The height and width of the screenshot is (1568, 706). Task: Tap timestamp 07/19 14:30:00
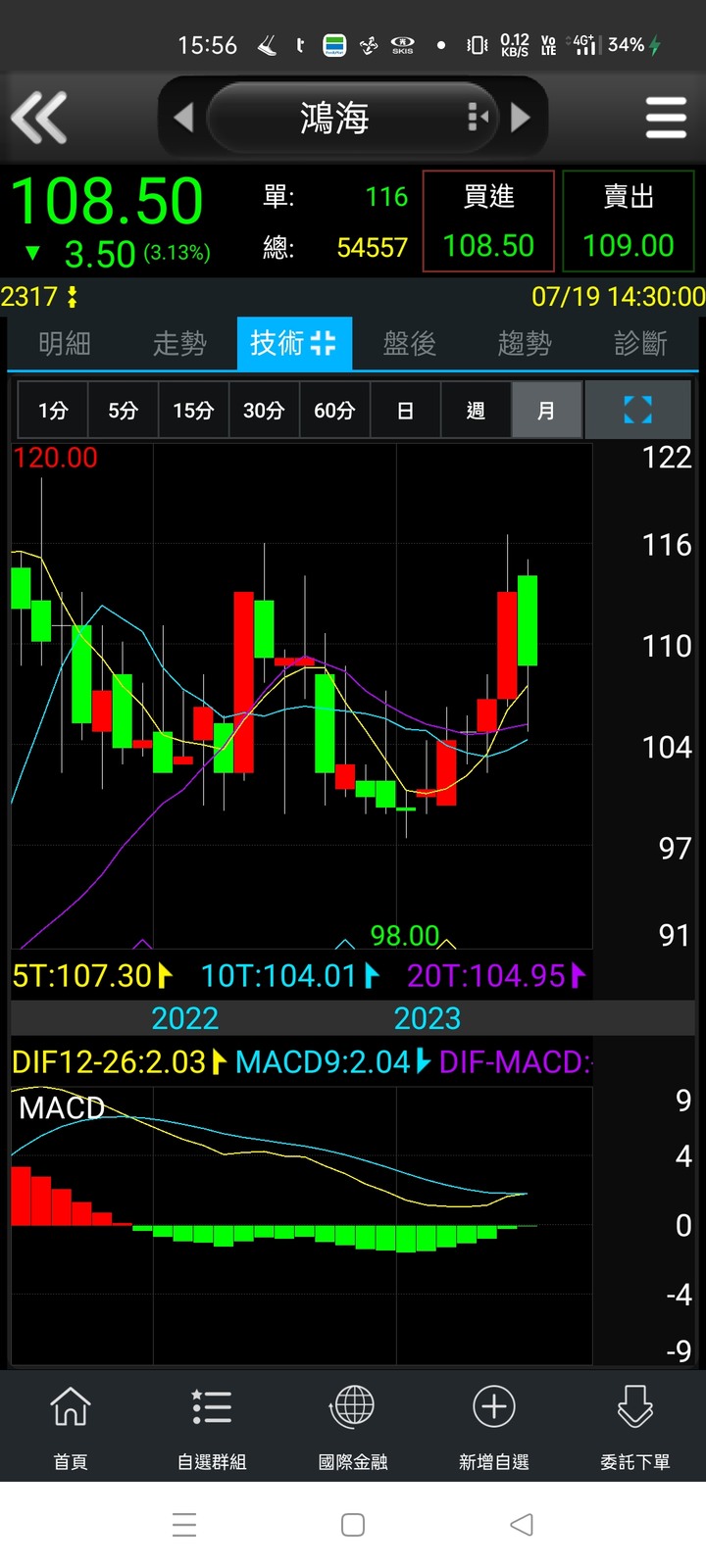click(x=618, y=297)
